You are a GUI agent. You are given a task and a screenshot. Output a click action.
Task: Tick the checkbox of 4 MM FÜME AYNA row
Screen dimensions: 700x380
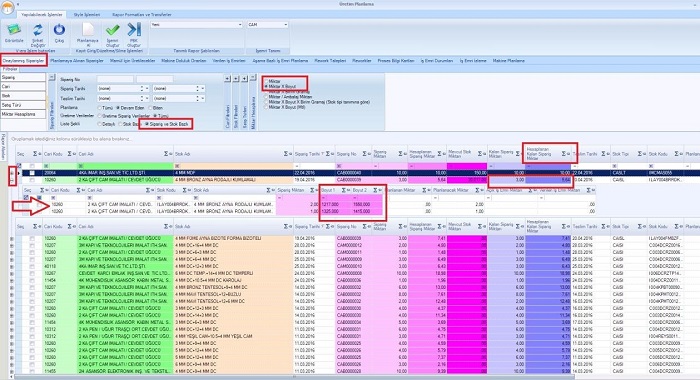[32, 238]
